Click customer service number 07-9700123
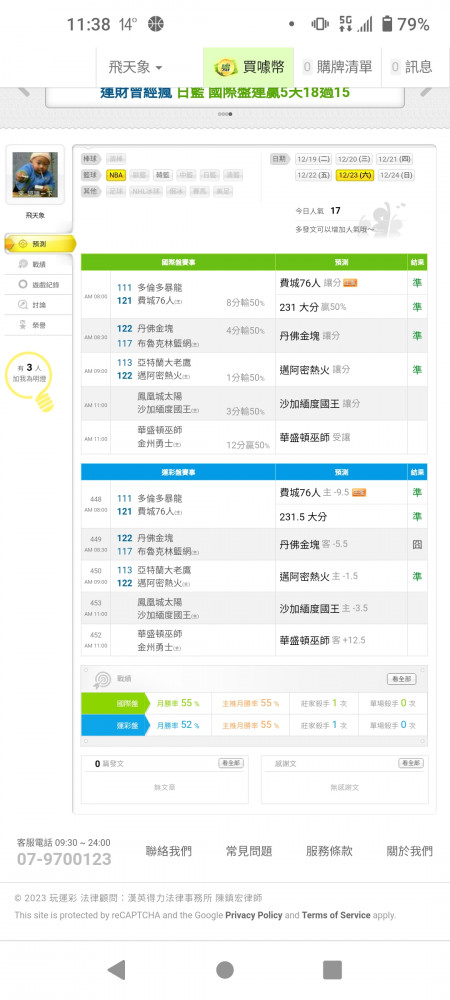This screenshot has height=1000, width=450. pos(64,859)
